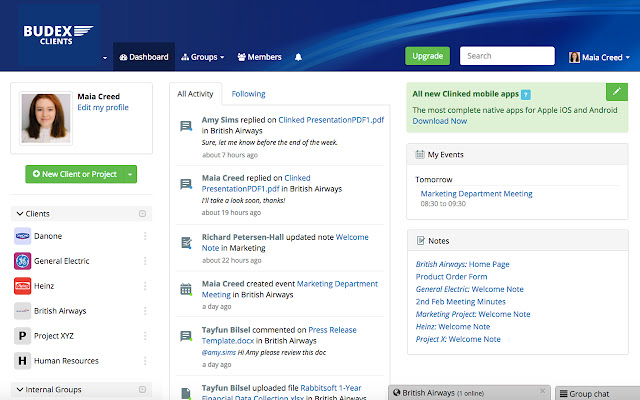Screen dimensions: 640x400
Task: Click note icon beside Richard Petersen-Hall update
Action: pyautogui.click(x=186, y=243)
